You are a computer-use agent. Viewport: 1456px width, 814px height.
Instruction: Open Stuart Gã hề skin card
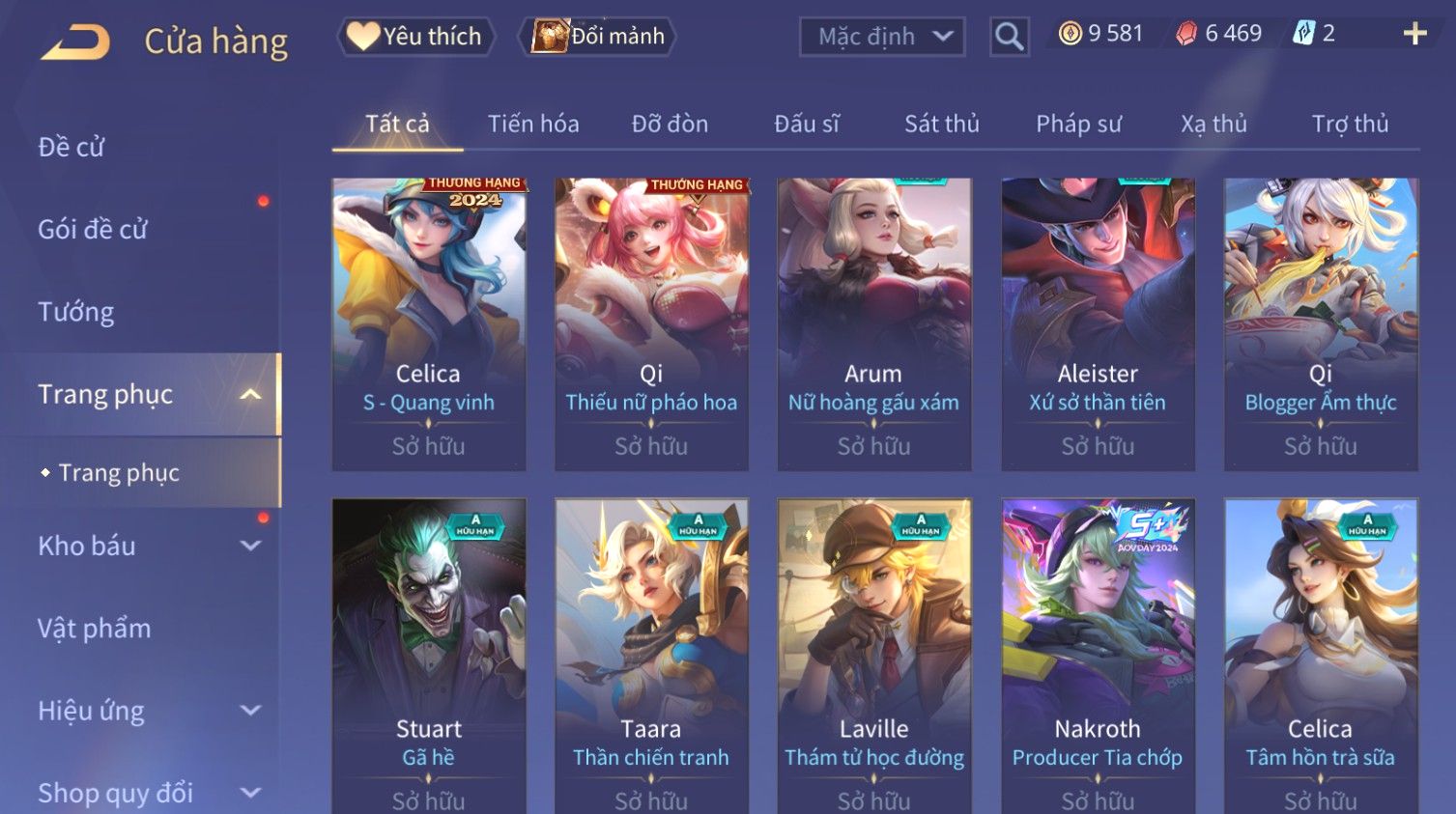pyautogui.click(x=429, y=656)
